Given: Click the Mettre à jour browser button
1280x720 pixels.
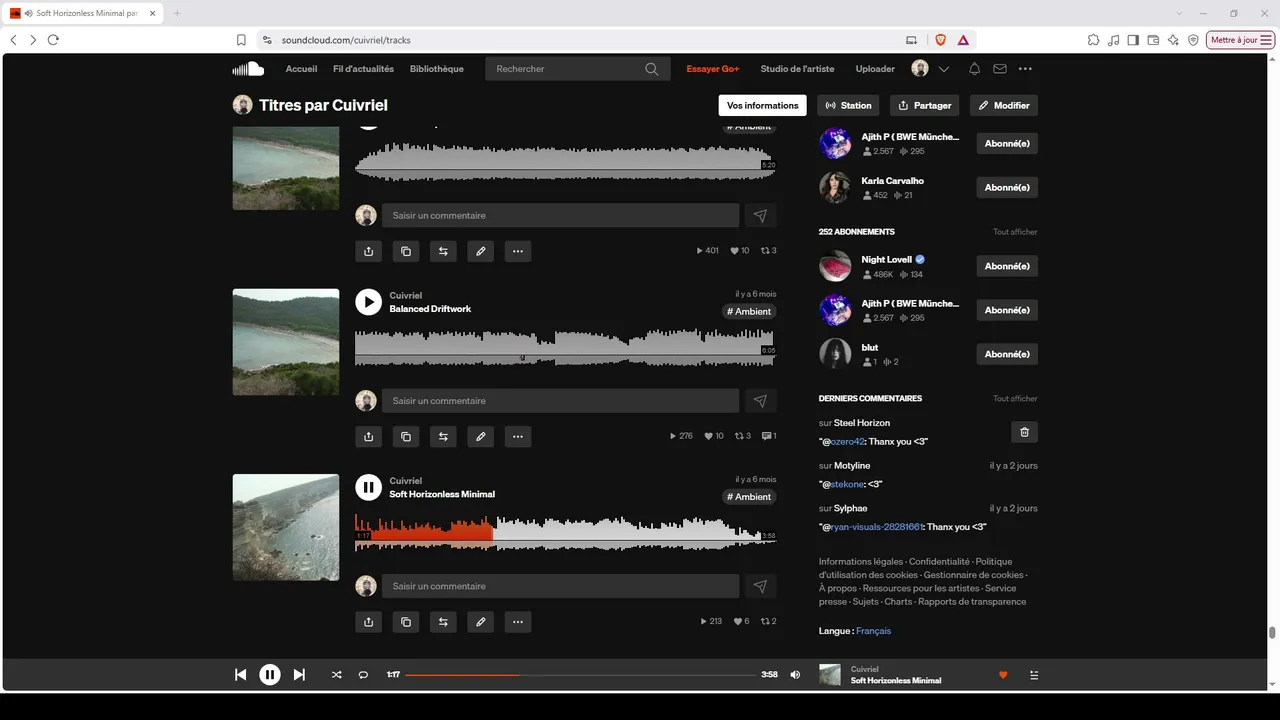Looking at the screenshot, I should (x=1241, y=40).
